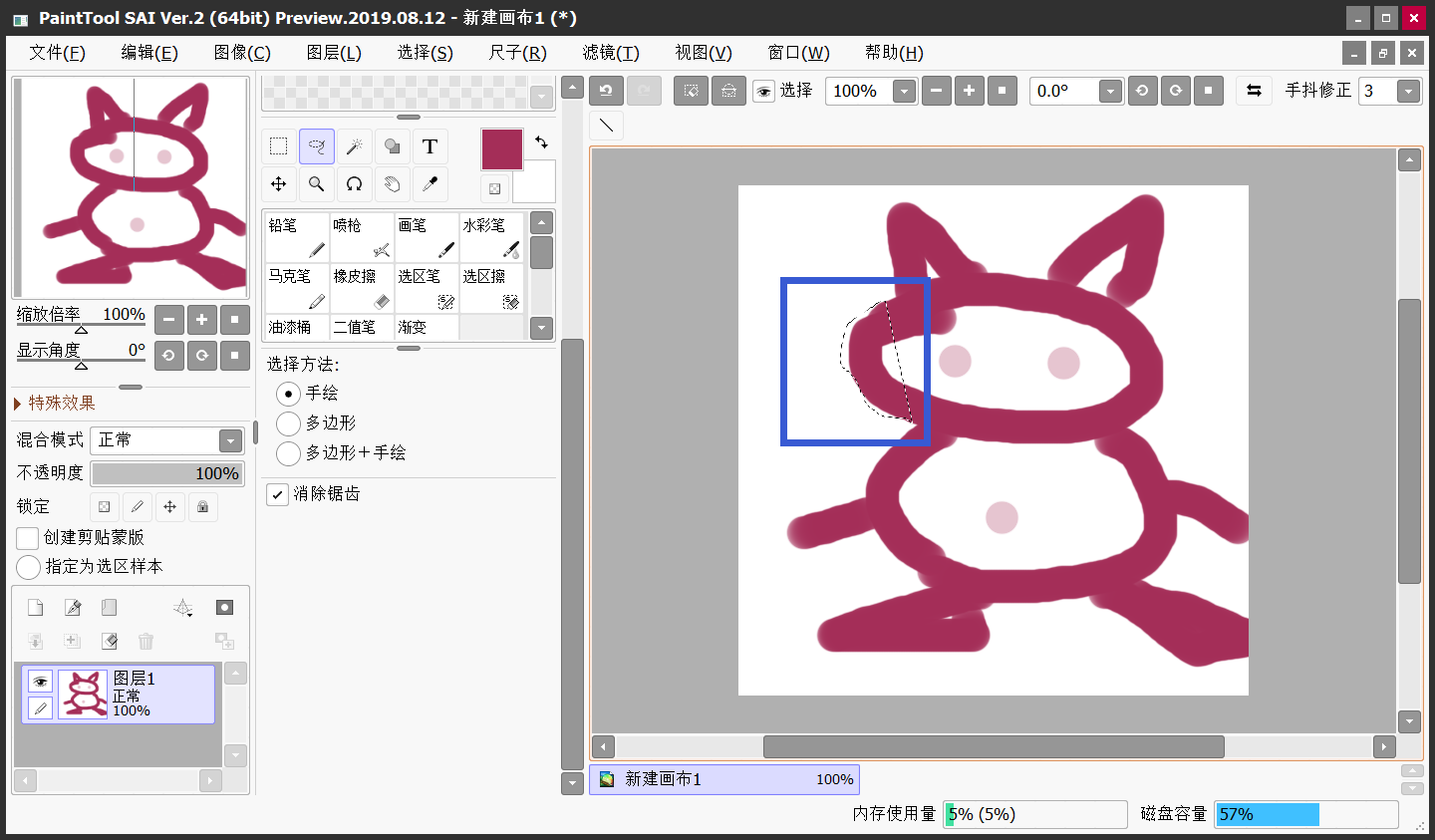The height and width of the screenshot is (840, 1435).
Task: Click the transparent color icon below swatch
Action: coord(495,188)
